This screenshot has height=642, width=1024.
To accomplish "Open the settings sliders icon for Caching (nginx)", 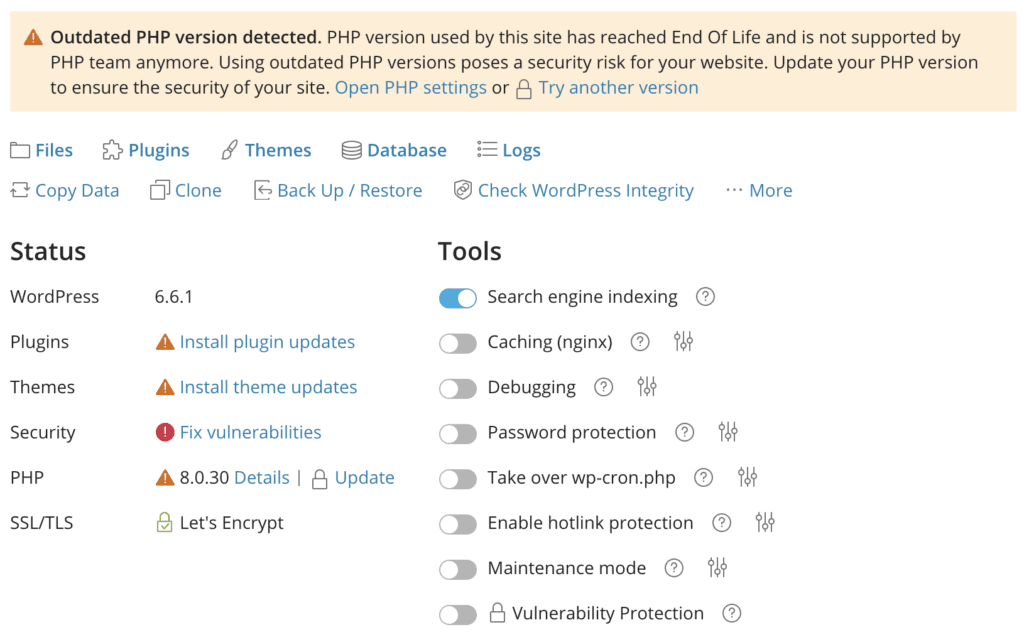I will tap(683, 342).
